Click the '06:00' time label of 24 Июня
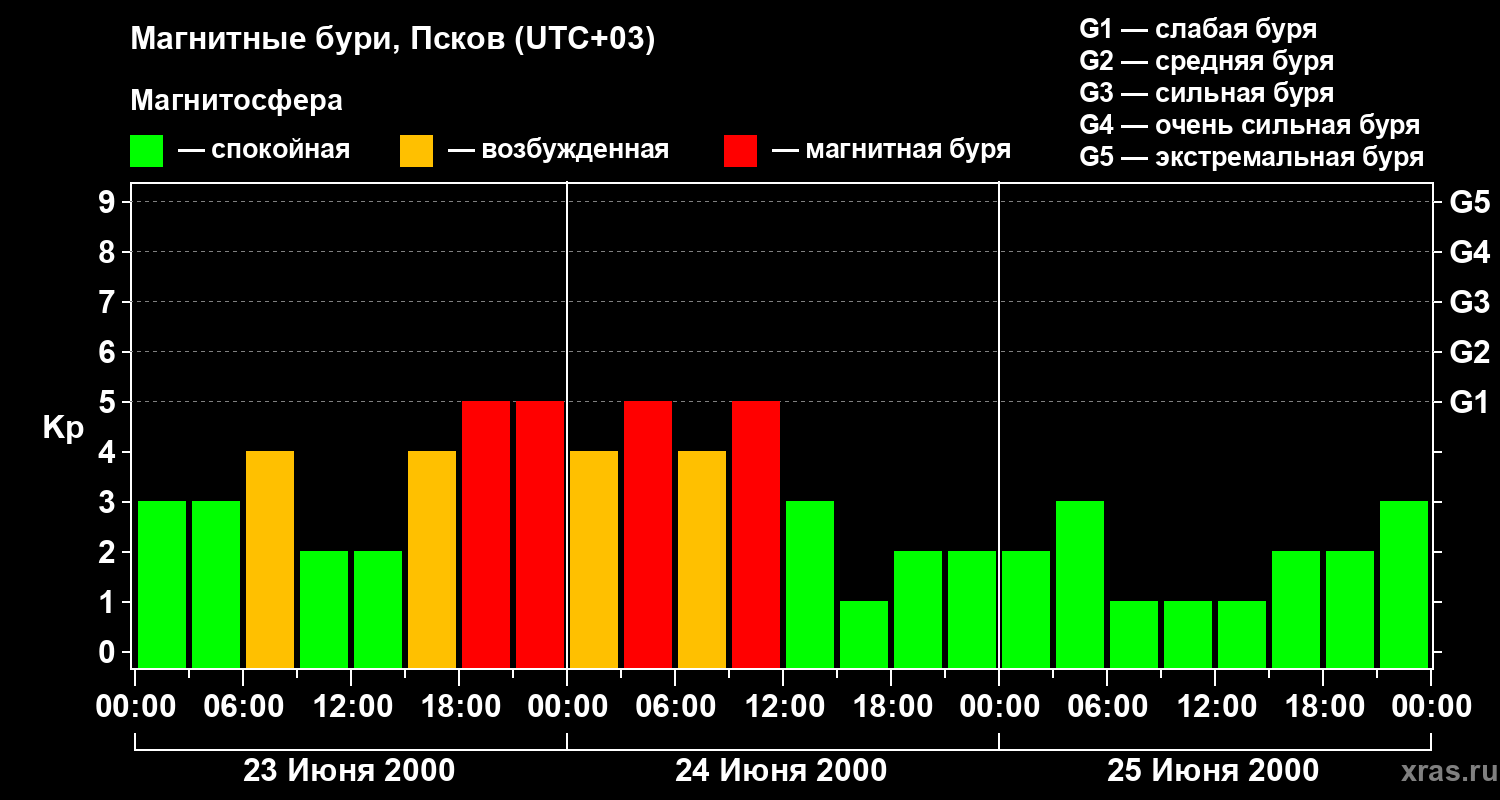 coord(675,707)
